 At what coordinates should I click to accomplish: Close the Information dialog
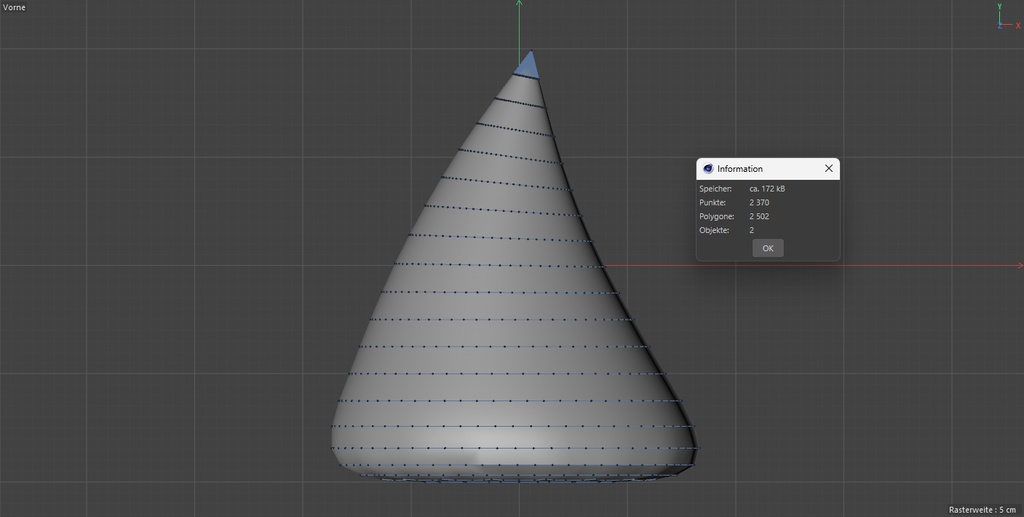coord(828,168)
